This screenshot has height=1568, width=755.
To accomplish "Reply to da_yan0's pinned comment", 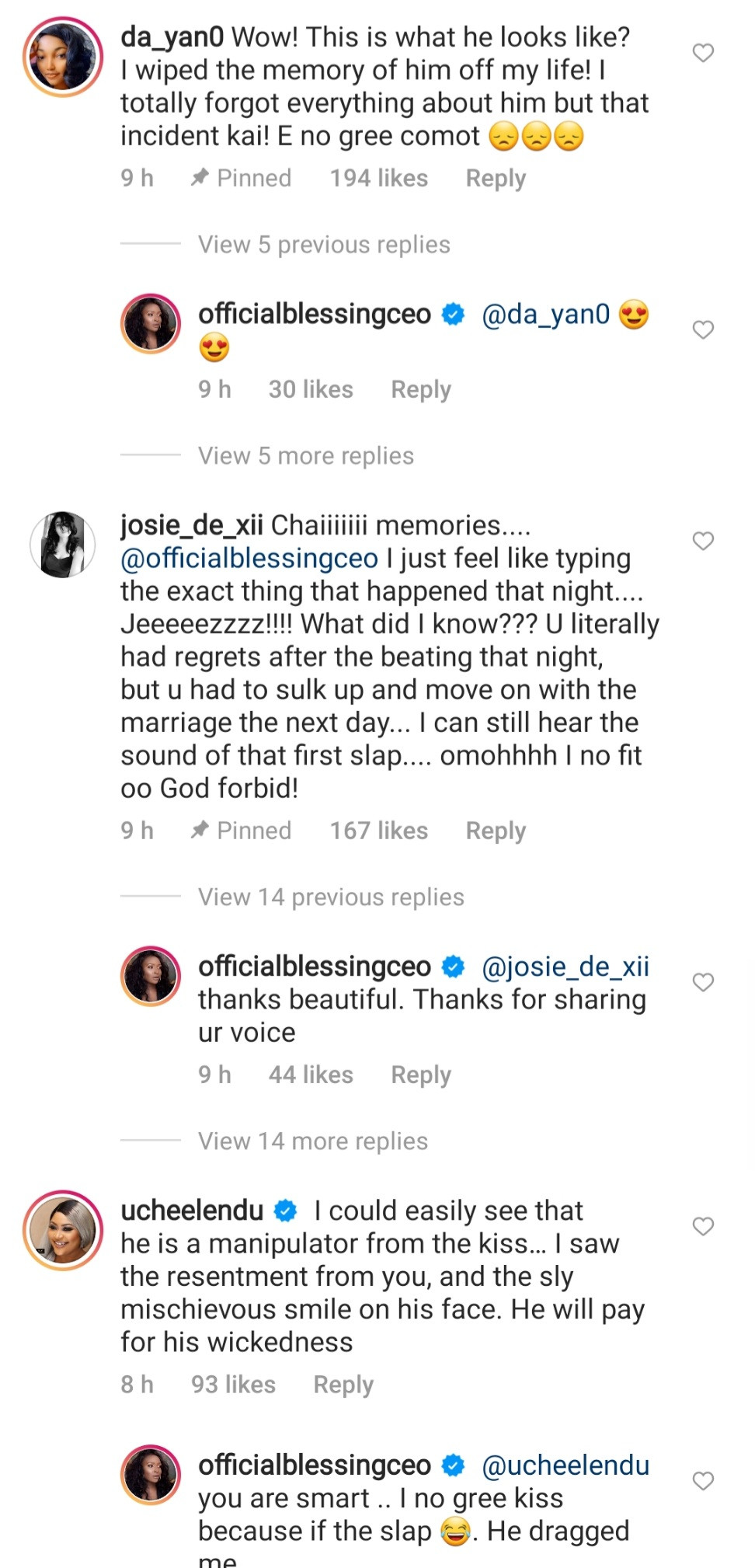I will [496, 179].
